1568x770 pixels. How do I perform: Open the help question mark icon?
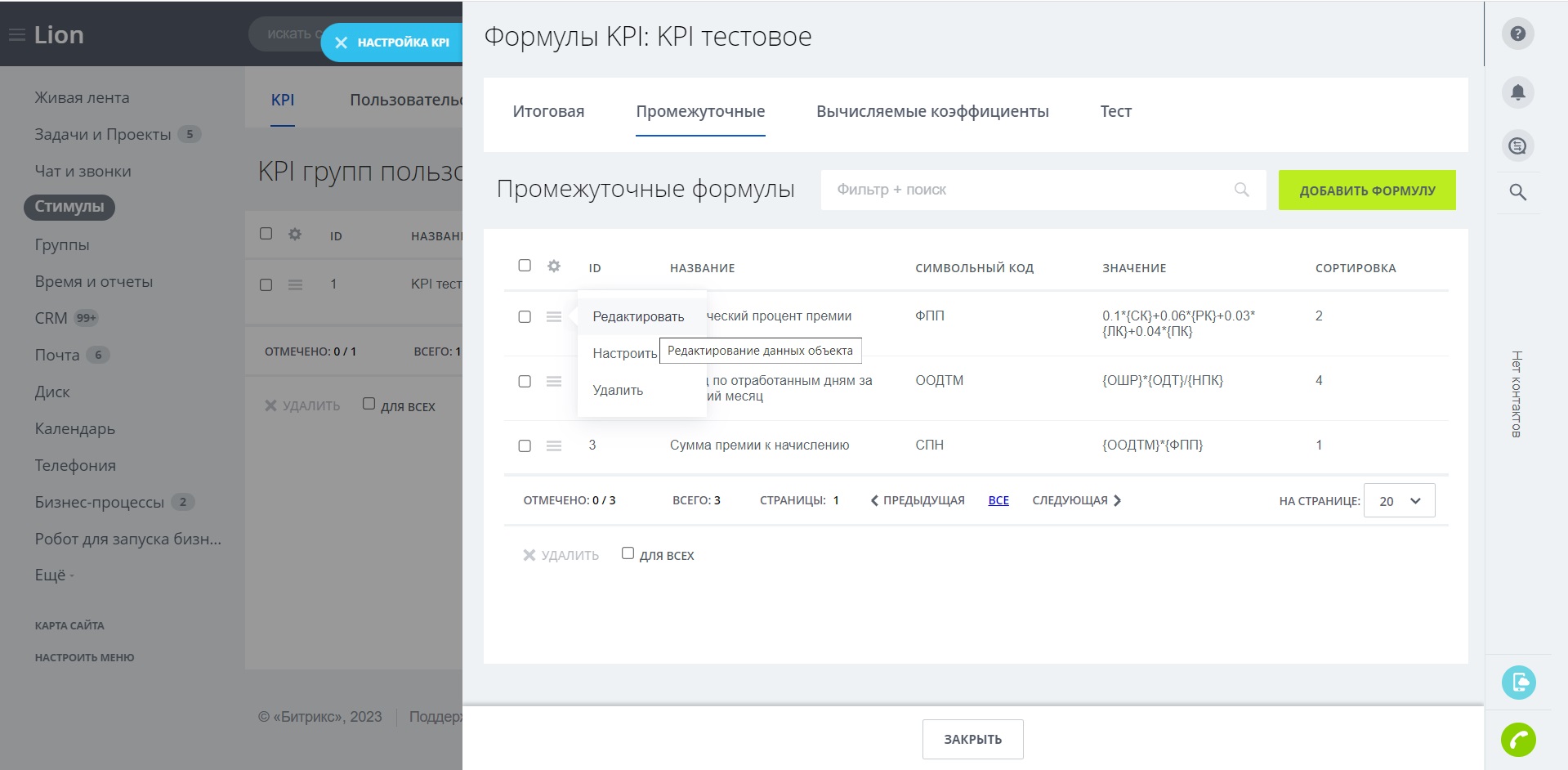[1517, 34]
